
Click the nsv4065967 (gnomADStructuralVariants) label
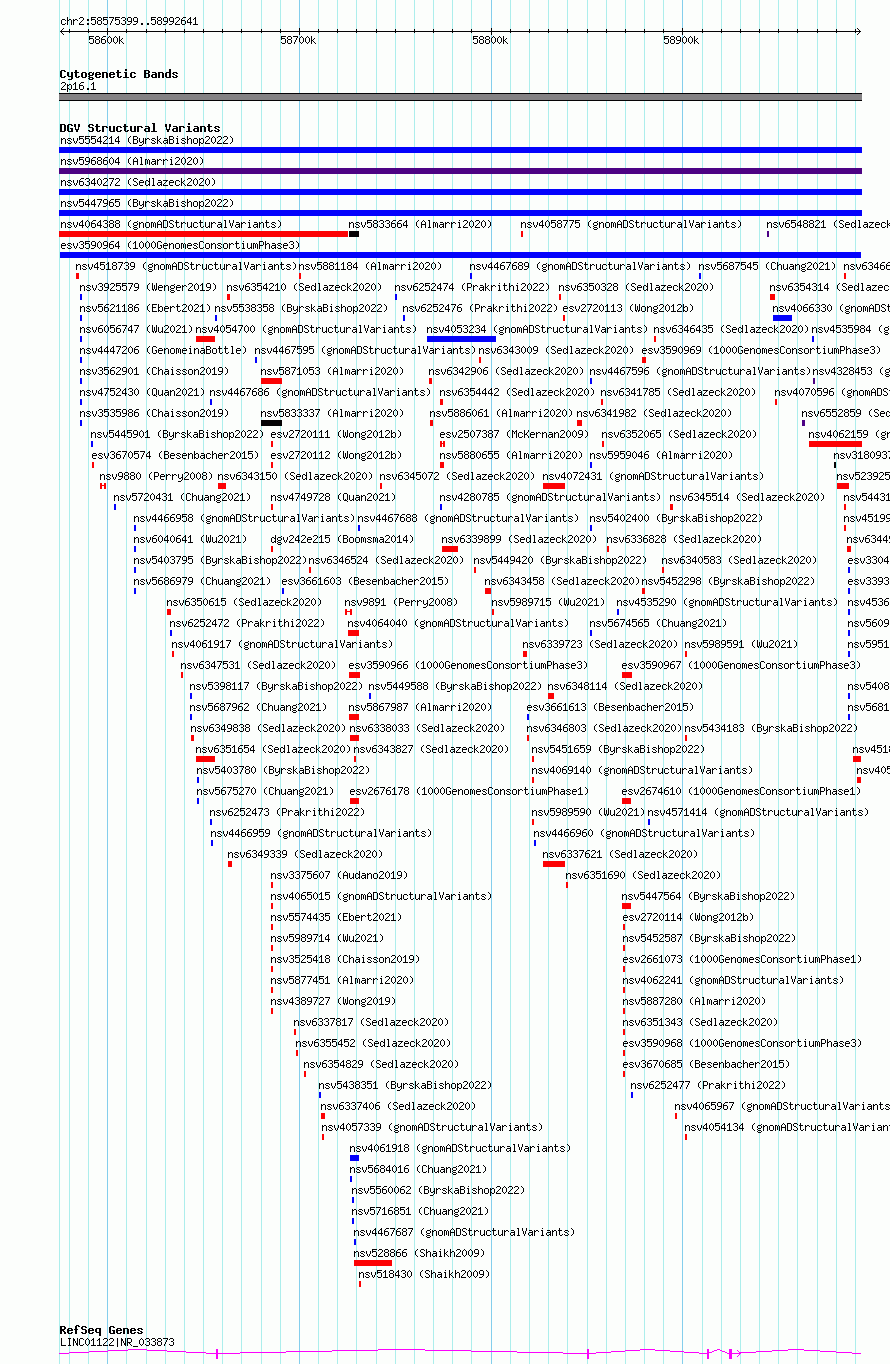(x=782, y=1106)
